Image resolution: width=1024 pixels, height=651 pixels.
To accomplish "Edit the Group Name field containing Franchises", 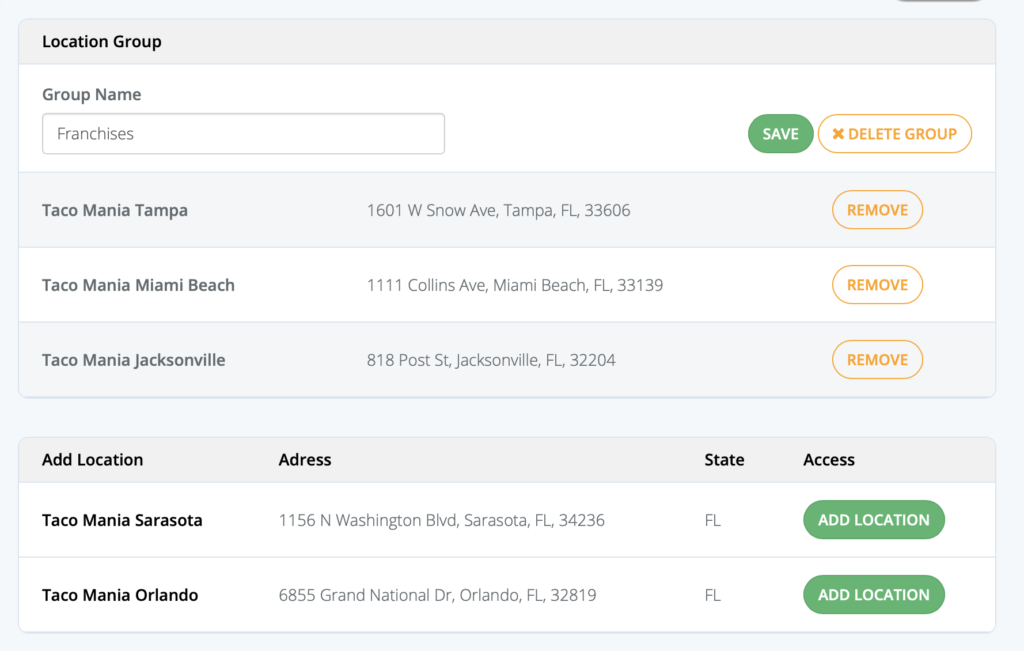I will 244,134.
